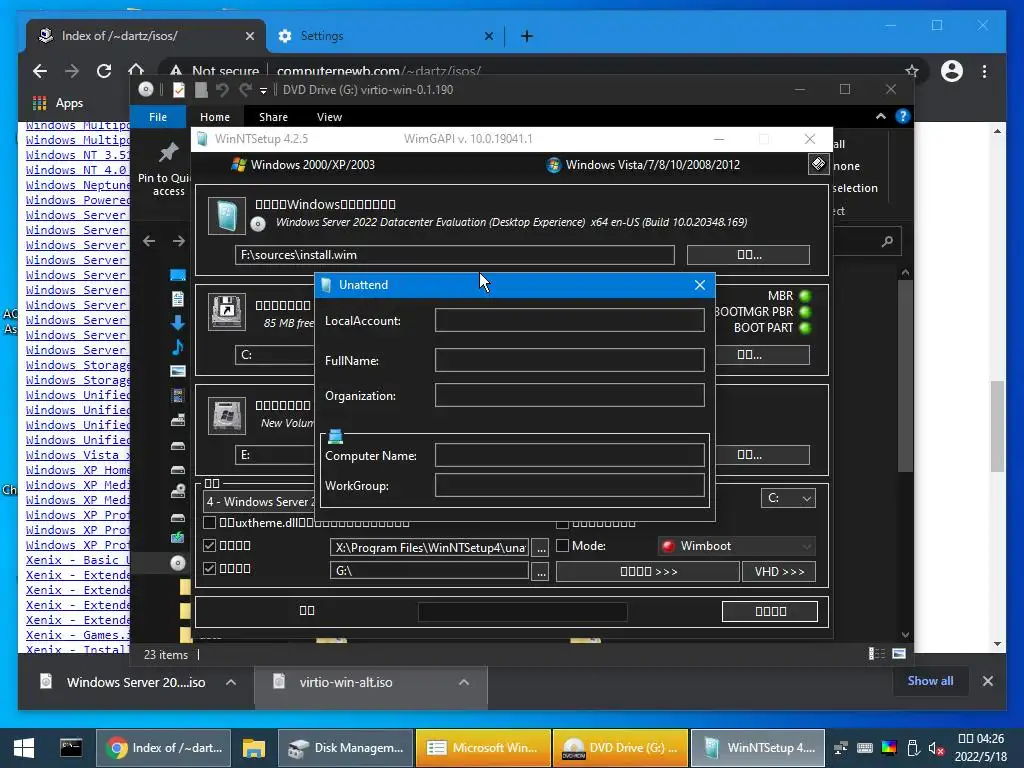Click the BOOTMGR PBR green status indicator

805,312
